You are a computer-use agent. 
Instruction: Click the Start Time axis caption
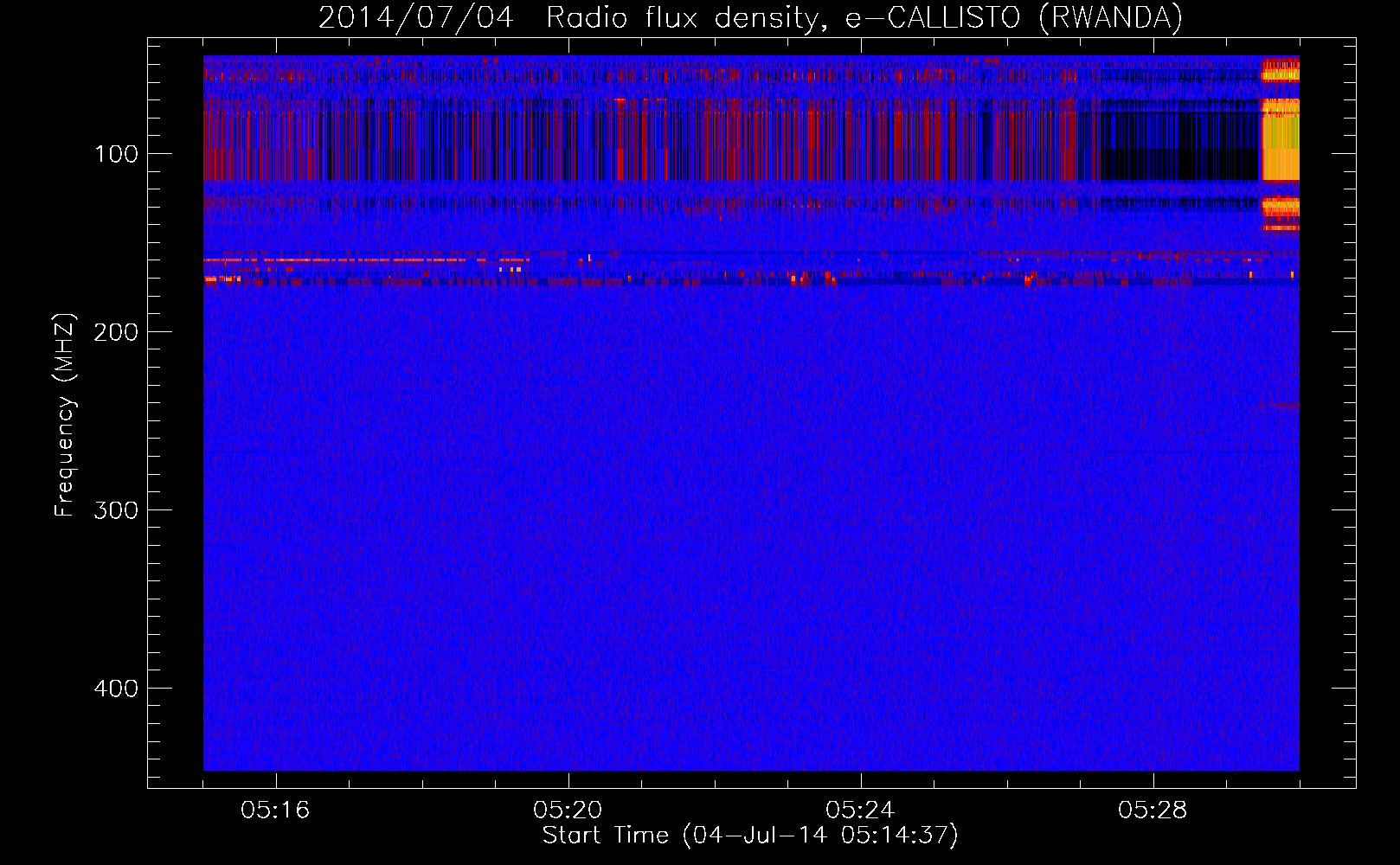tap(750, 836)
